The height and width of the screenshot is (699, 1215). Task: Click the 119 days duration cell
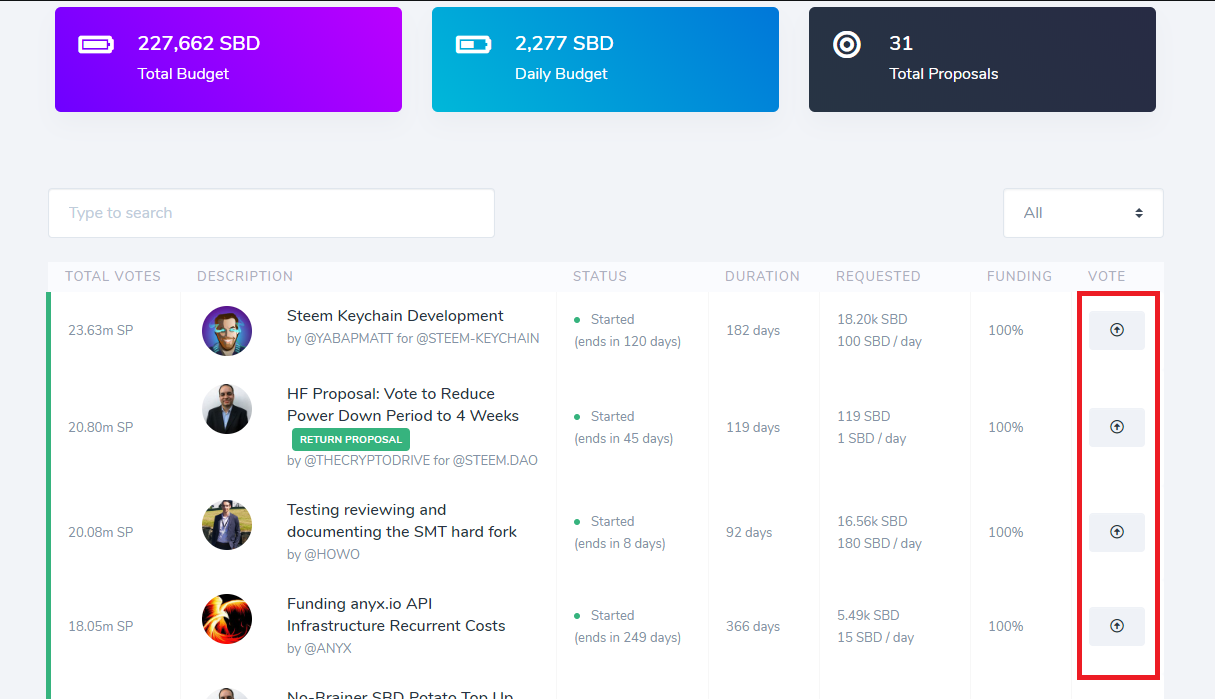pos(753,427)
